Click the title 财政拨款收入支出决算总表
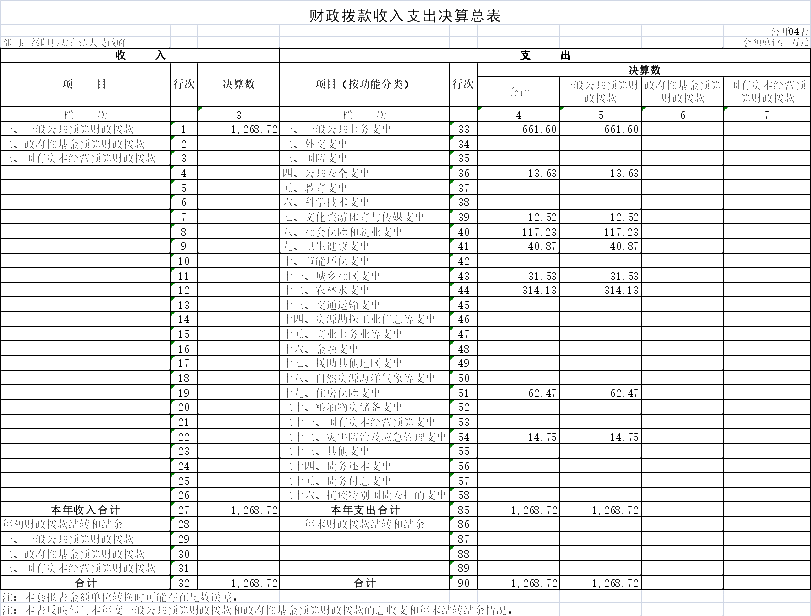Screen dimensions: 811x616 [405, 16]
